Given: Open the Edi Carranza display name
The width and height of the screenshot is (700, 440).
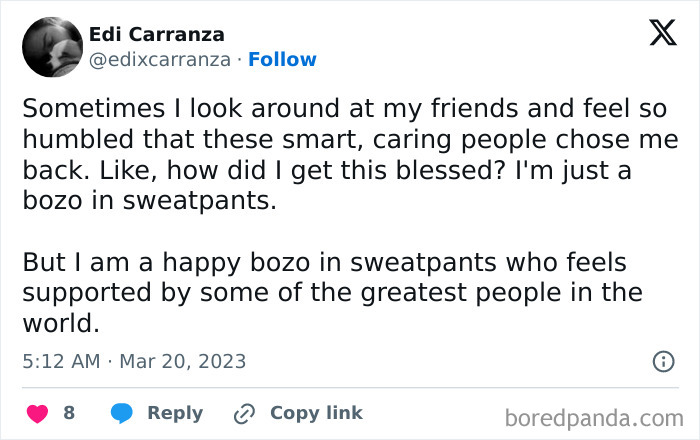Looking at the screenshot, I should [157, 34].
